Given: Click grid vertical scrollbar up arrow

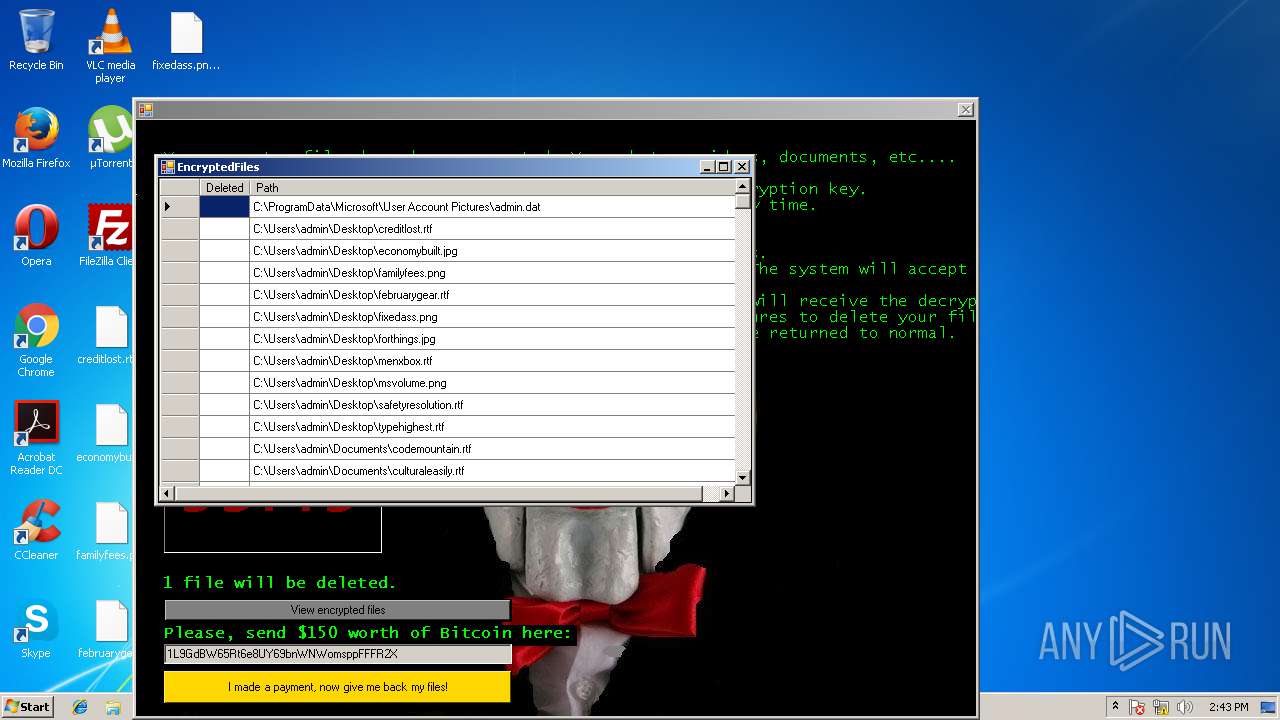Looking at the screenshot, I should 742,186.
